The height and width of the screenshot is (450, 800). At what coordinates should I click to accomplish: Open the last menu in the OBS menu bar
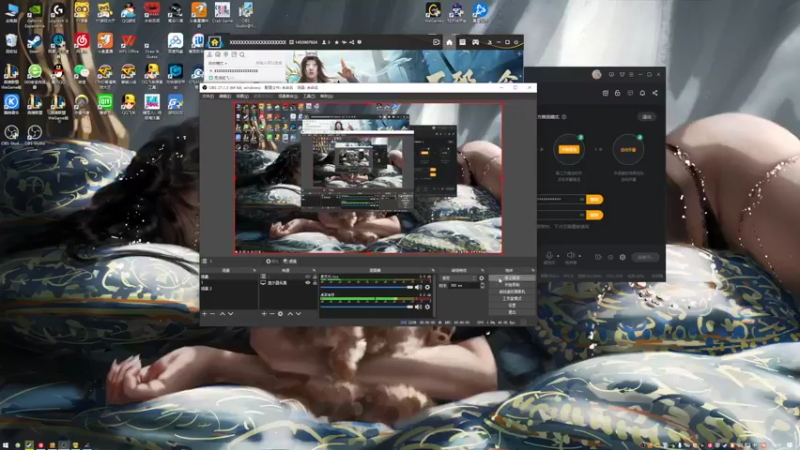point(327,96)
